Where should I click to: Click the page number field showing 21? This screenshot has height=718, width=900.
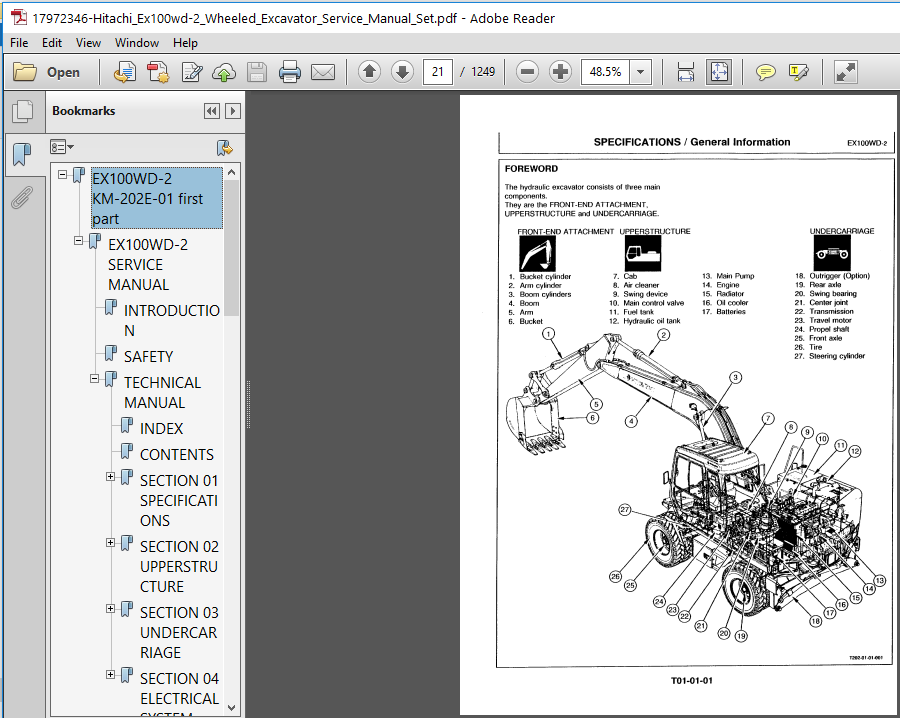click(x=438, y=72)
